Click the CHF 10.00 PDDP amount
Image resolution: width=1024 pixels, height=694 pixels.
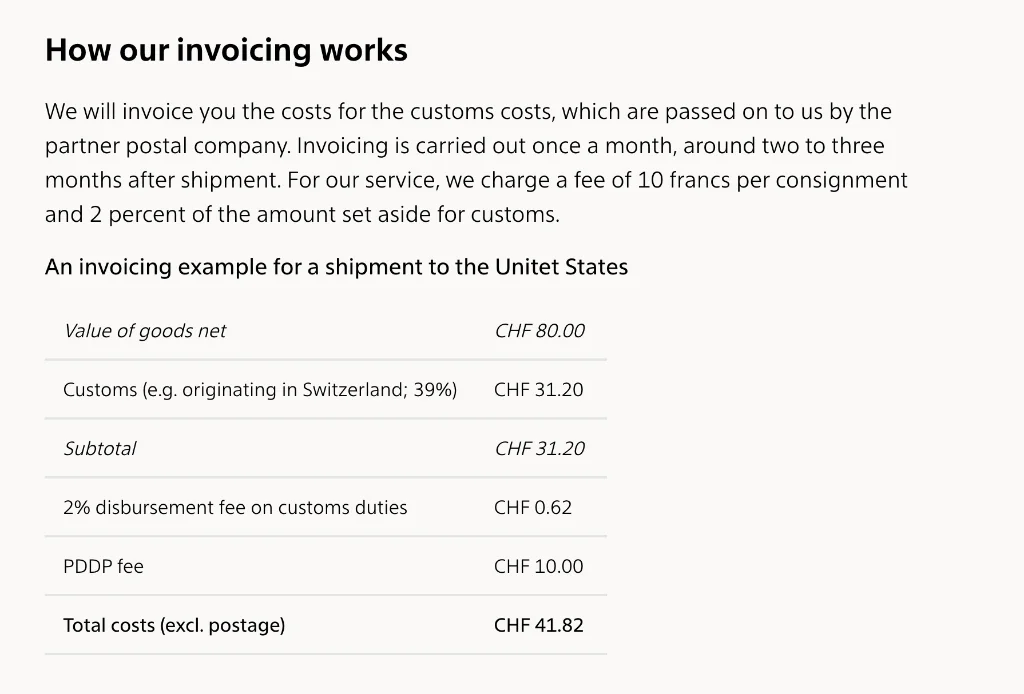pos(538,567)
